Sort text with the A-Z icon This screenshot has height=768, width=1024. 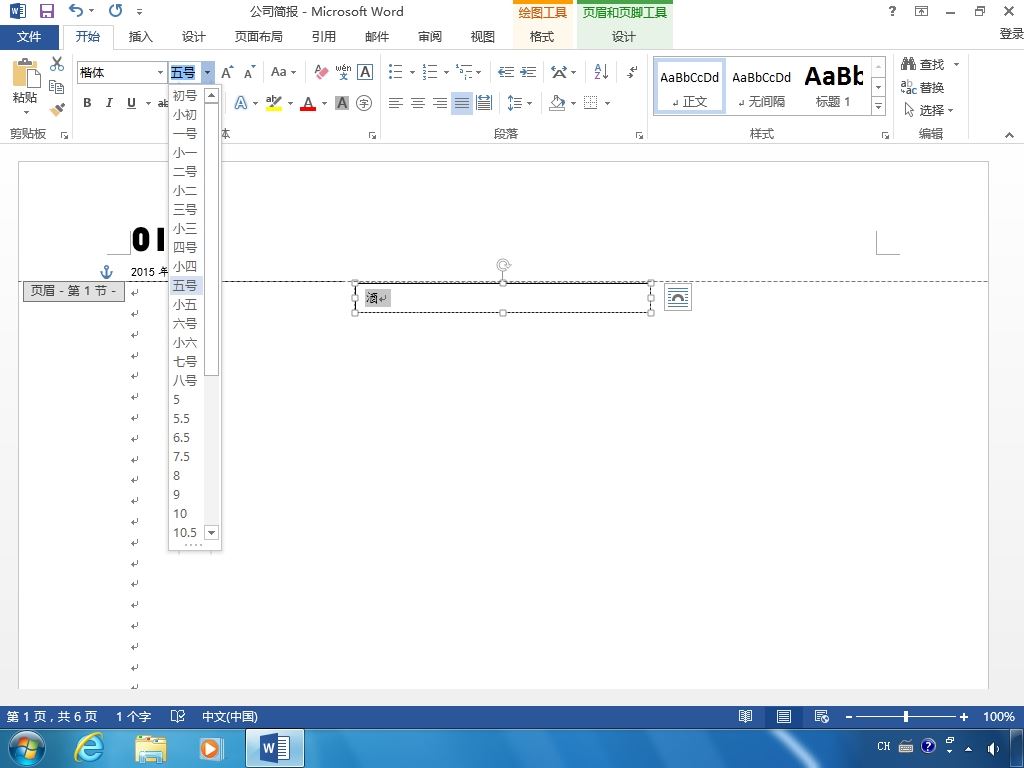coord(601,72)
